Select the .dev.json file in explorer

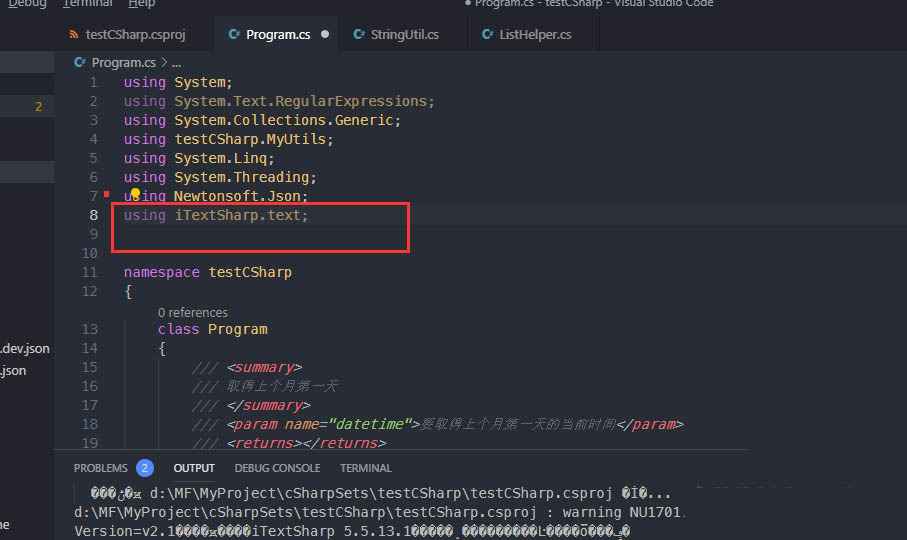tap(25, 348)
